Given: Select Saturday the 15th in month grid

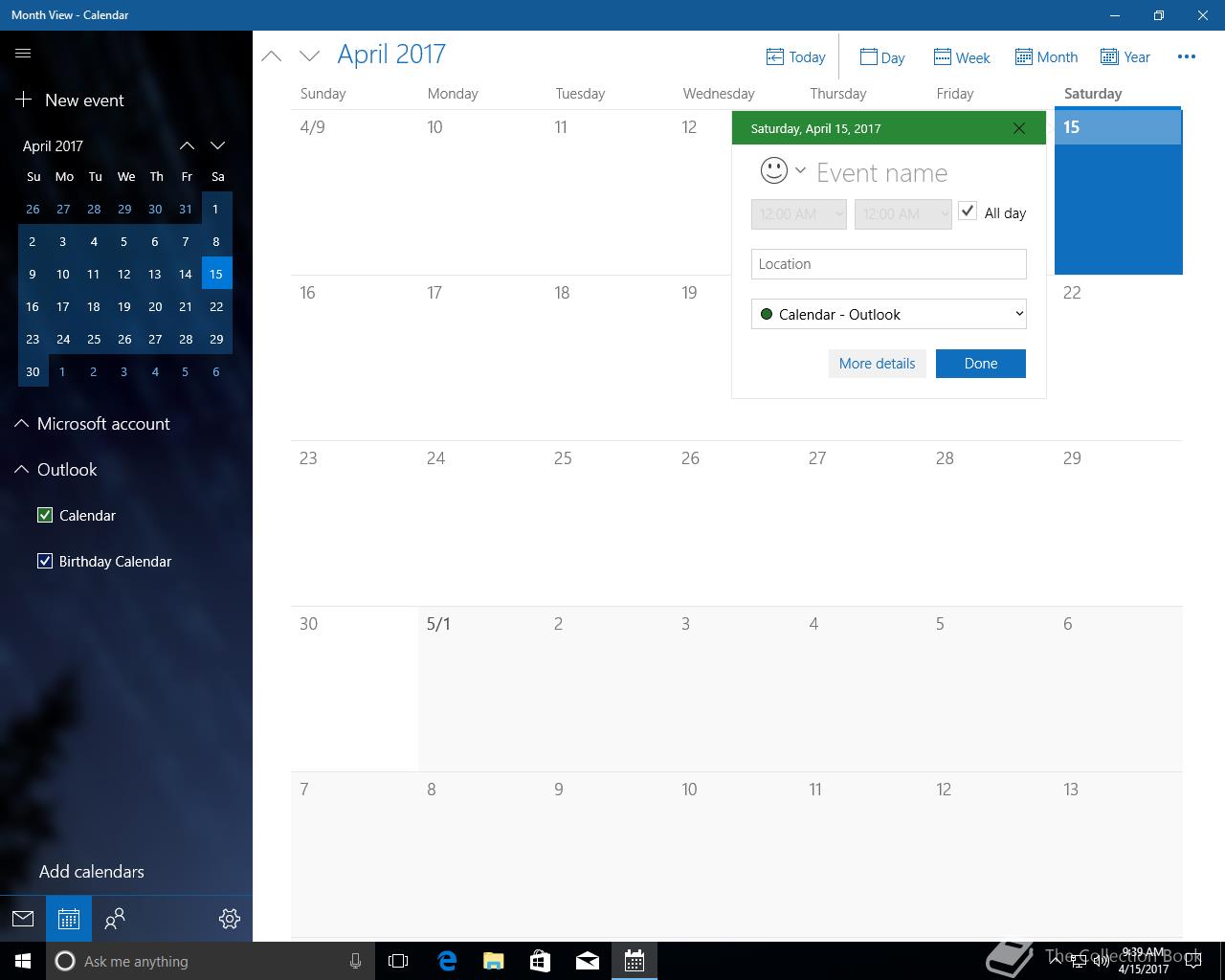Looking at the screenshot, I should 1119,191.
